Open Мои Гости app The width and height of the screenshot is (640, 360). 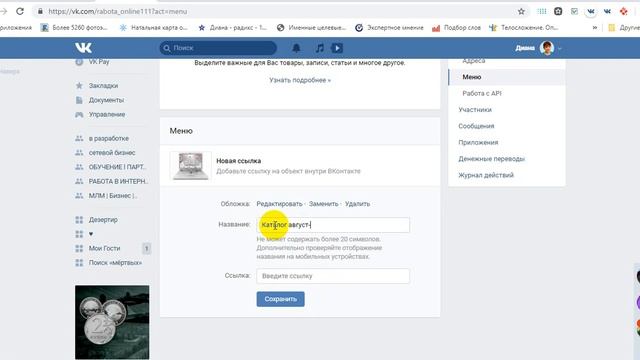coord(104,248)
